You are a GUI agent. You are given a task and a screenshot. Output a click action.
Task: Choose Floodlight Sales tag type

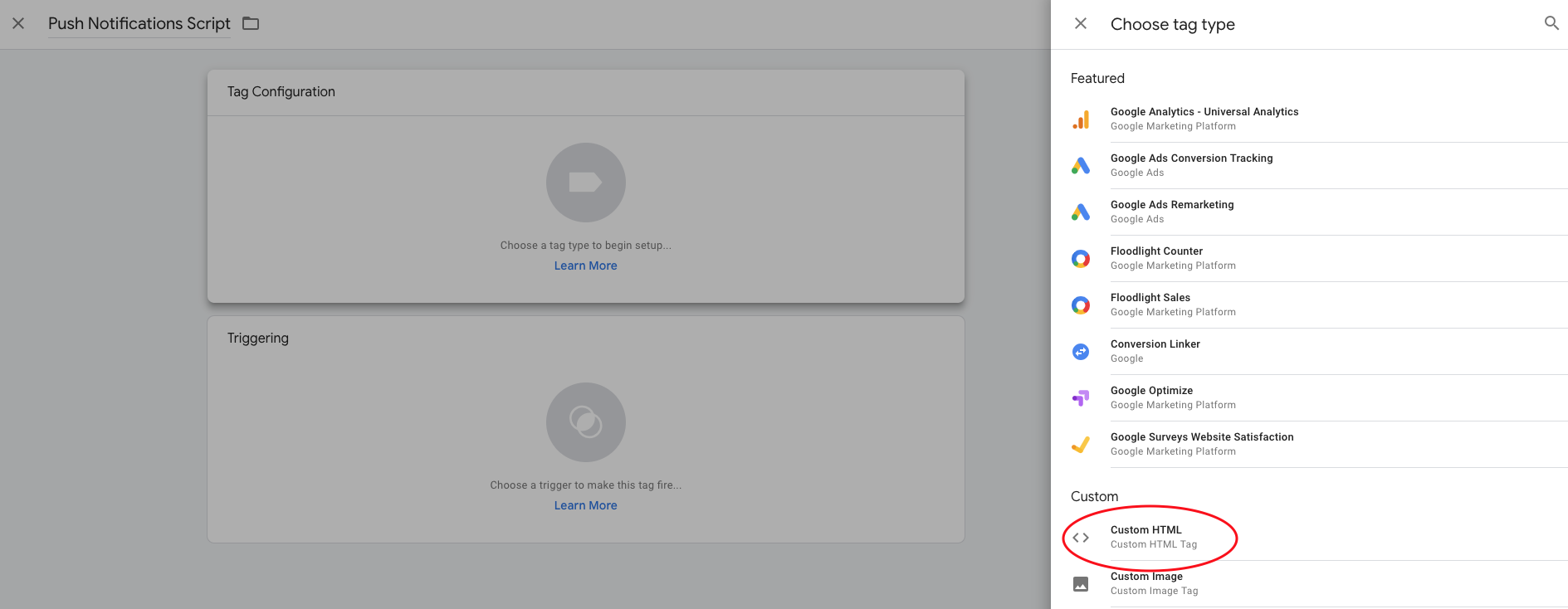click(1150, 304)
